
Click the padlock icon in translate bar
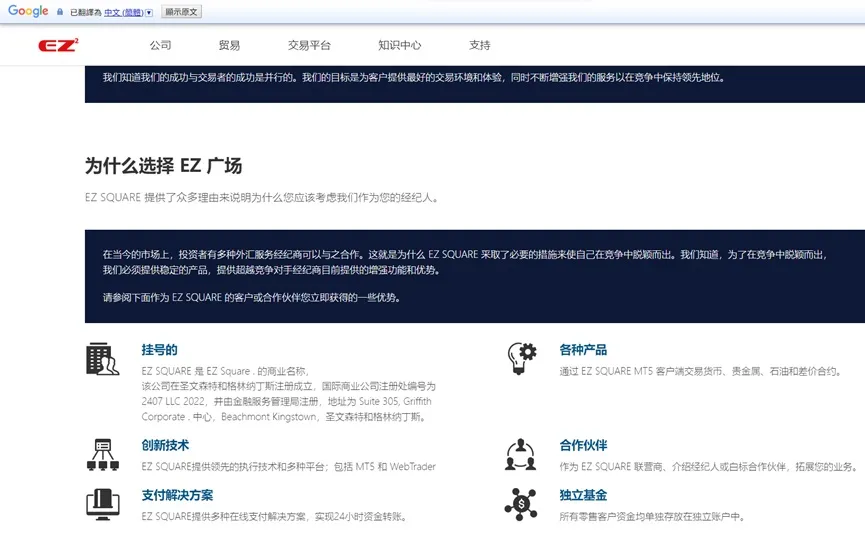click(x=60, y=12)
